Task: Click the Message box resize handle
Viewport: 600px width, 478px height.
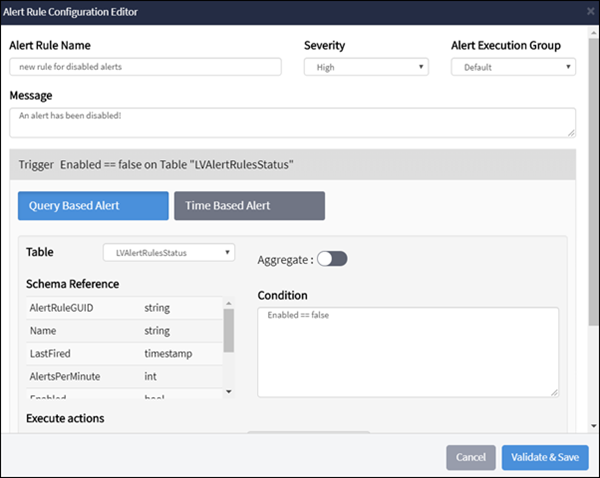Action: click(571, 131)
